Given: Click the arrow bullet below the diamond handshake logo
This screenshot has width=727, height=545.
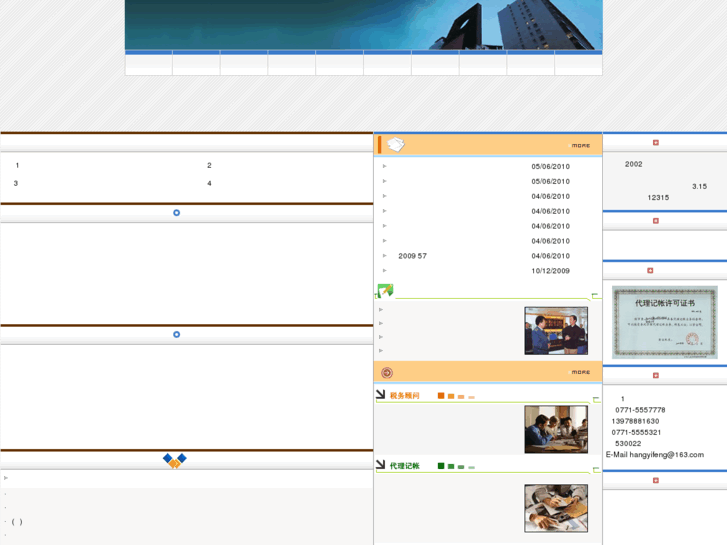Looking at the screenshot, I should coord(6,478).
